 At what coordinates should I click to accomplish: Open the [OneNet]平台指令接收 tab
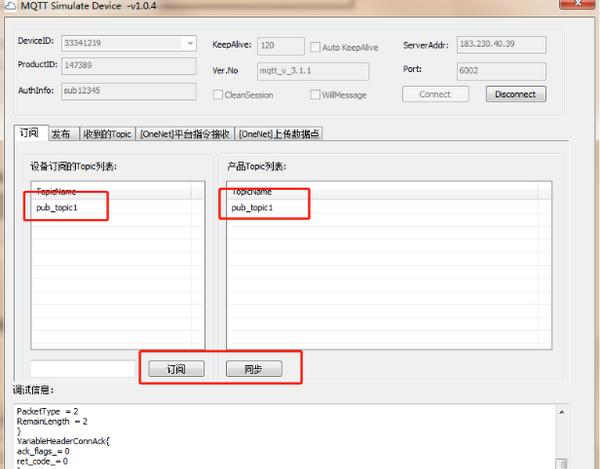tap(185, 134)
